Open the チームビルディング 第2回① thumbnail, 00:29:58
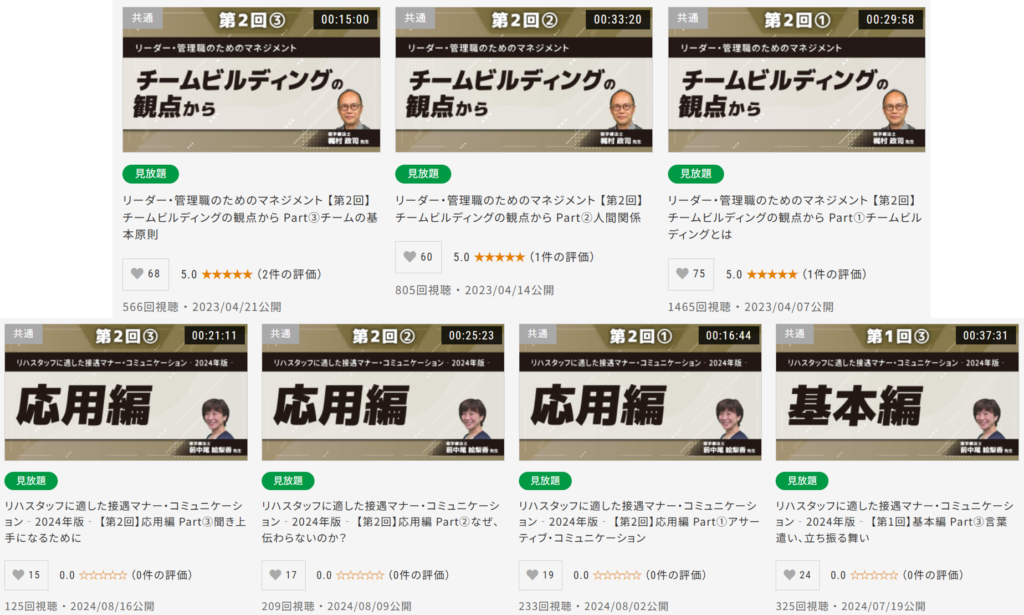Viewport: 1024px width, 615px height. [x=797, y=80]
